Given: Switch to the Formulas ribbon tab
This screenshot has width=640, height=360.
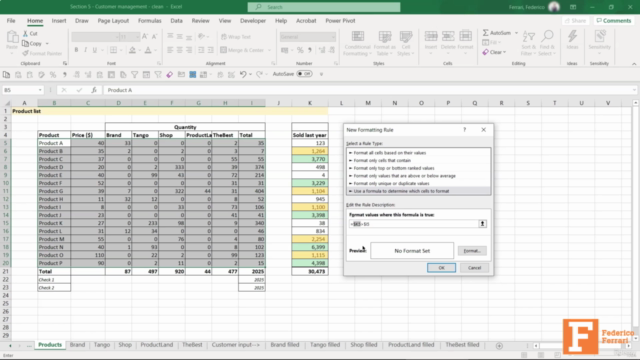Looking at the screenshot, I should click(x=149, y=20).
